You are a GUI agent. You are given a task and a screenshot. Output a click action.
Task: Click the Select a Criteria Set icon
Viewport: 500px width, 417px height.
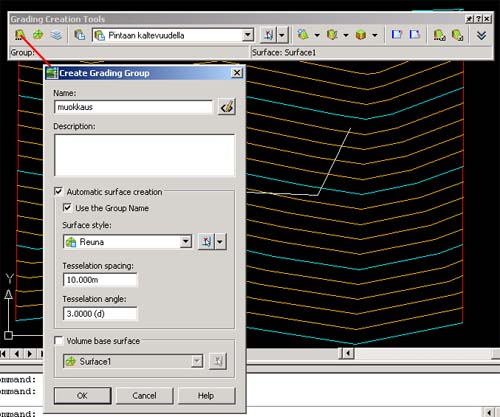pyautogui.click(x=79, y=35)
